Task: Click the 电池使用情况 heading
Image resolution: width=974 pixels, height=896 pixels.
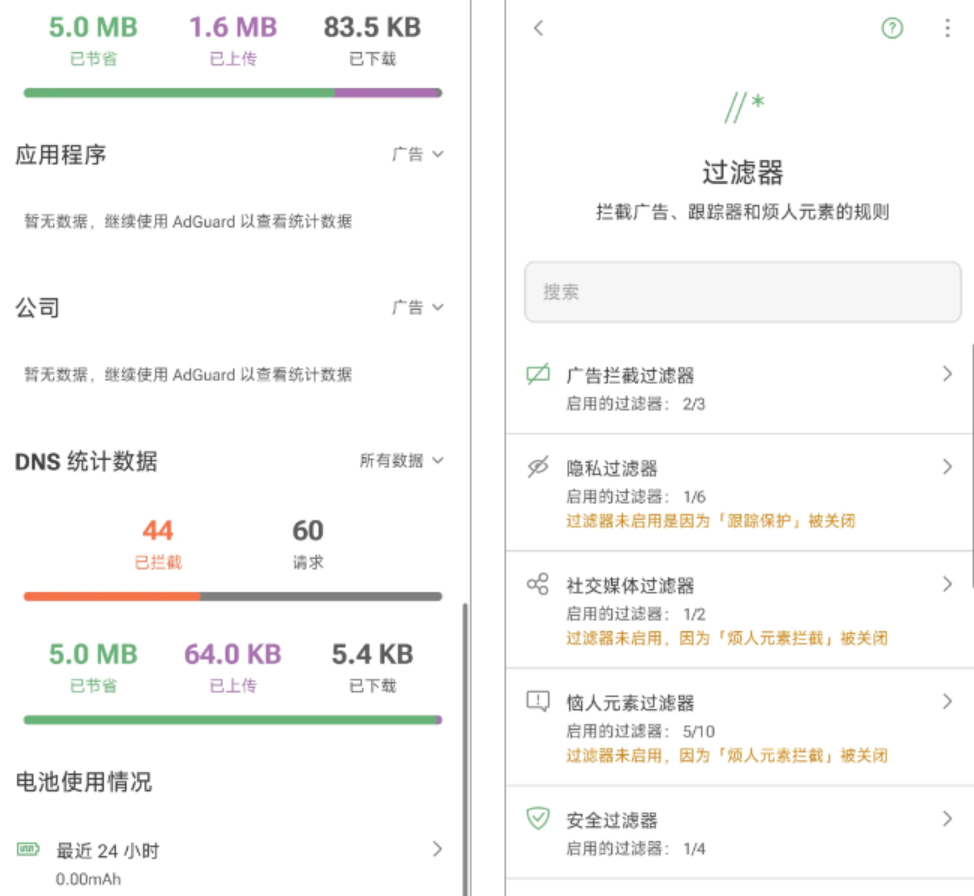Action: (x=84, y=782)
